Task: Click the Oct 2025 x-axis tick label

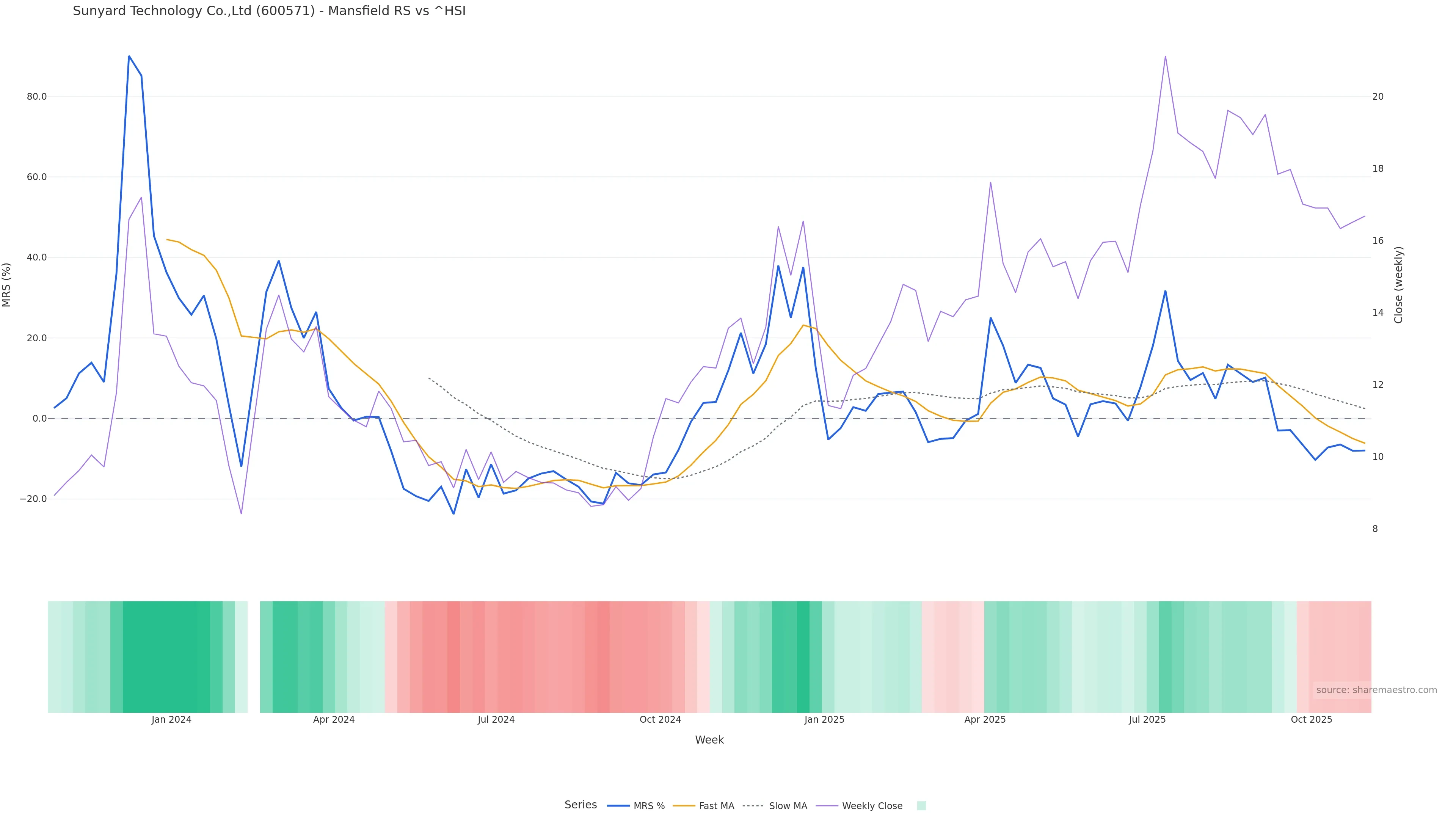Action: [x=1311, y=720]
